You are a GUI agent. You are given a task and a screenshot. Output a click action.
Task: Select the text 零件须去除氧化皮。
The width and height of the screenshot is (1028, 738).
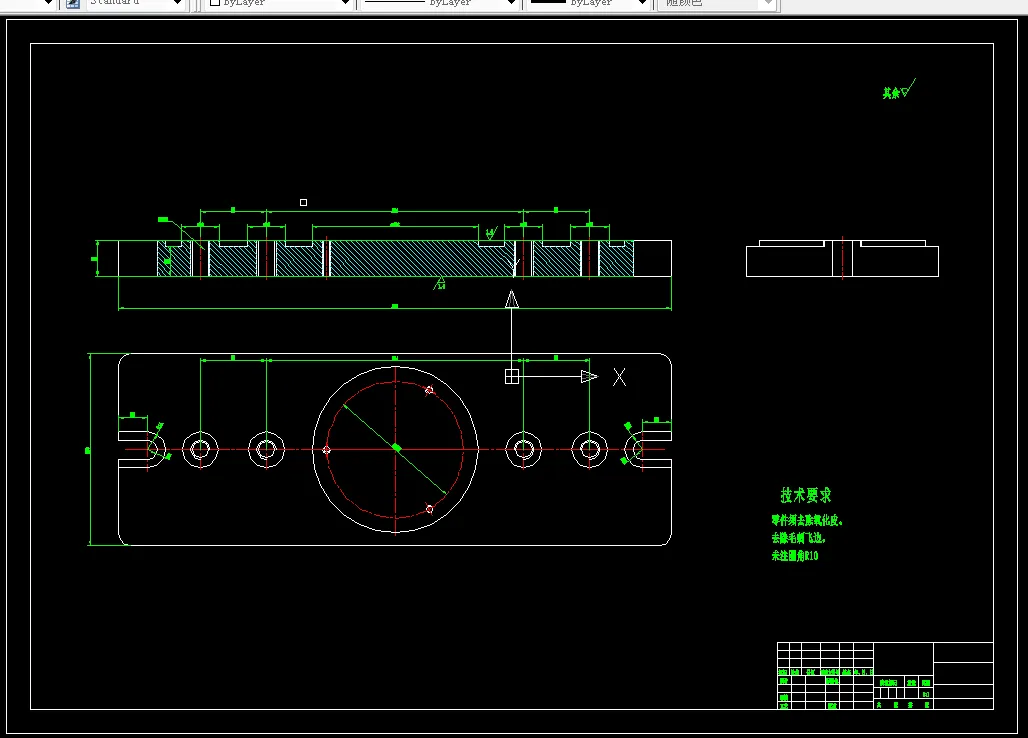pos(807,520)
